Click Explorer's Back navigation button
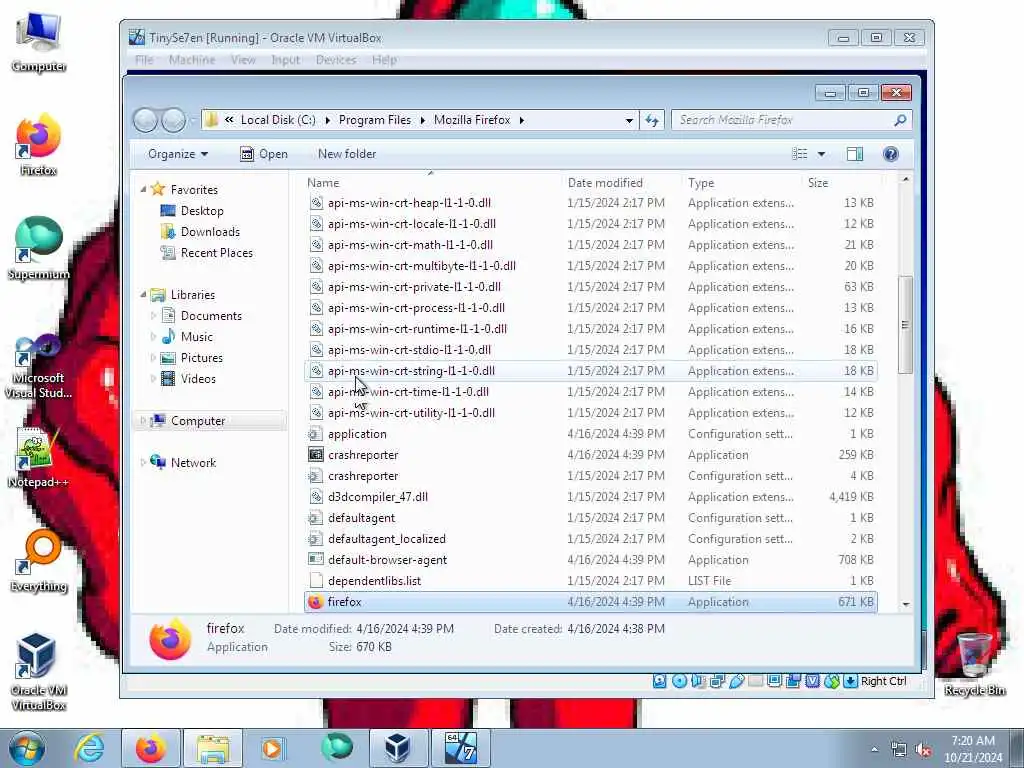The image size is (1024, 768). [145, 120]
